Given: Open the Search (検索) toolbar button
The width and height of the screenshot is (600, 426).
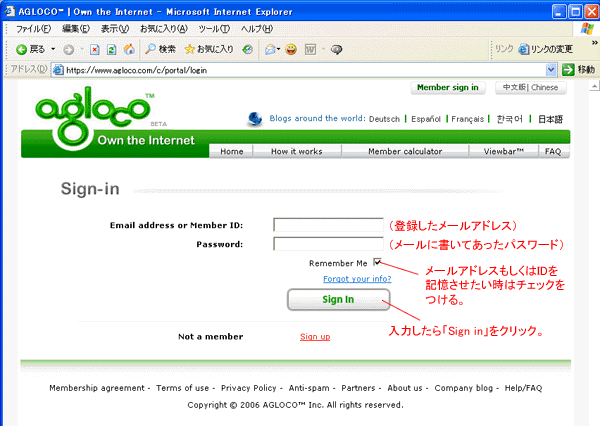Looking at the screenshot, I should (x=160, y=49).
